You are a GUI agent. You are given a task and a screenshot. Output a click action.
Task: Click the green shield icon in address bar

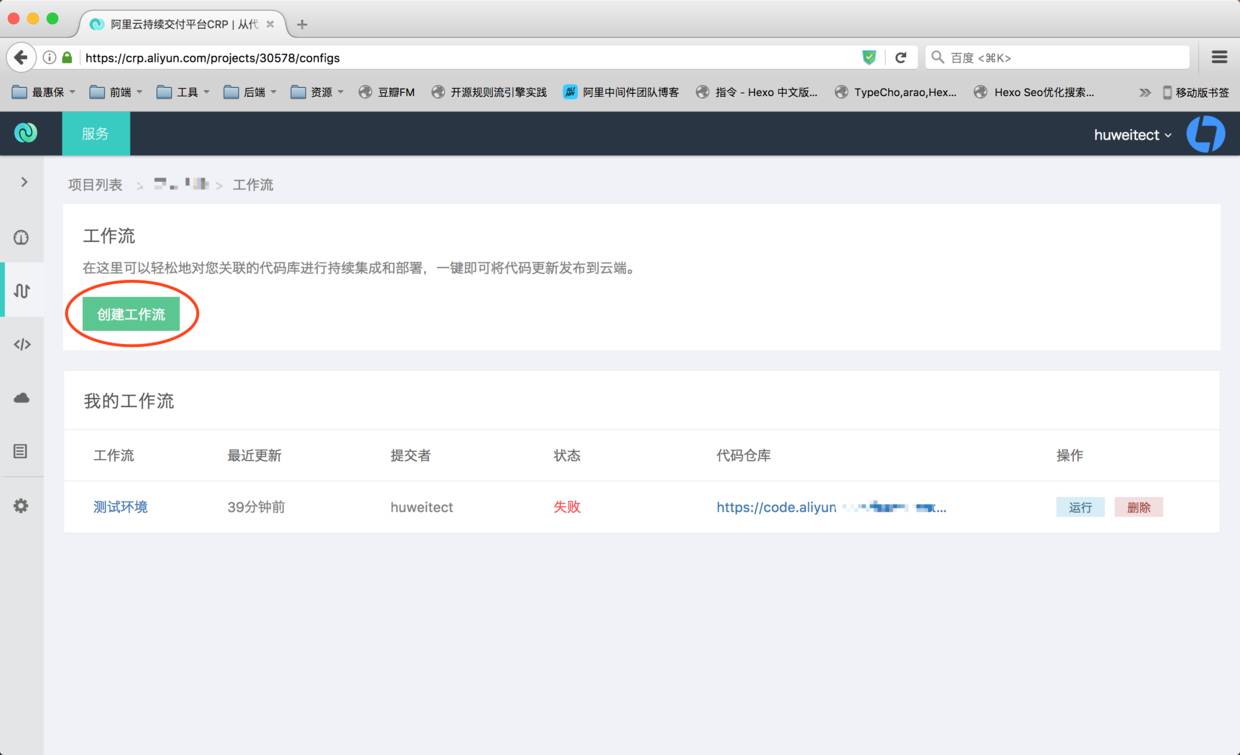pyautogui.click(x=869, y=57)
